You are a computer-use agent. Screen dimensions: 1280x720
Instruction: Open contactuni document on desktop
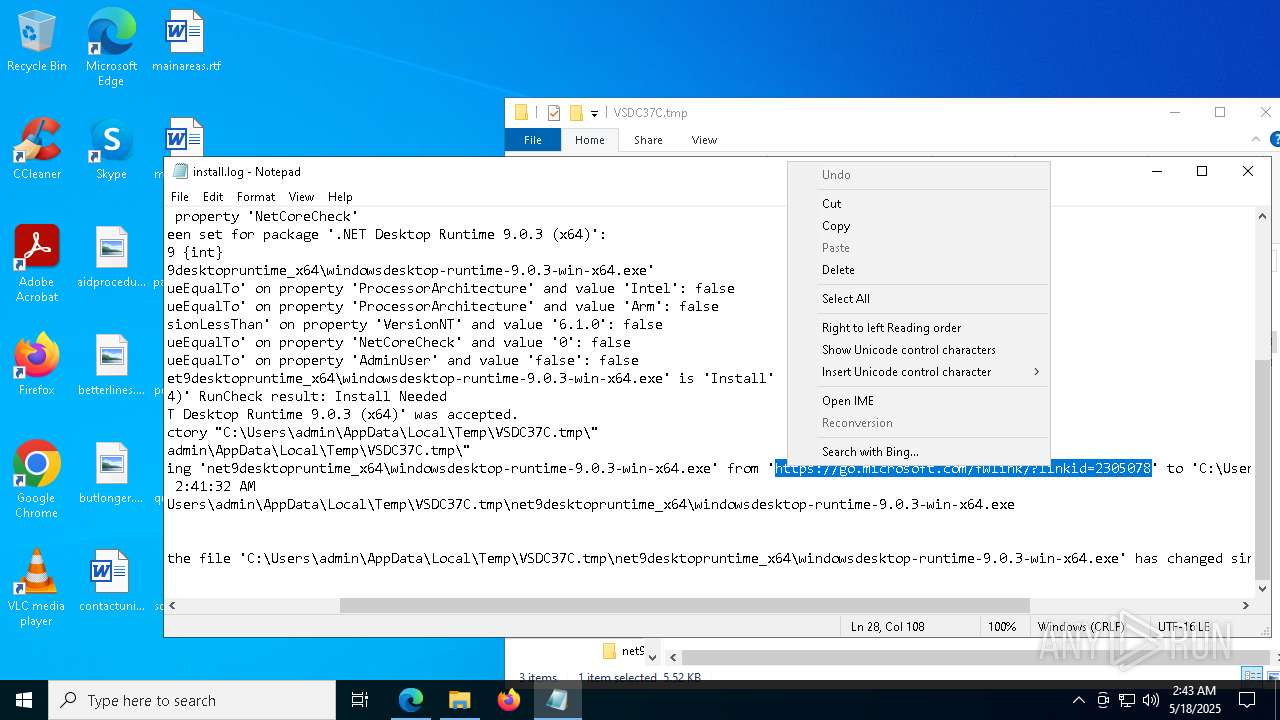(111, 581)
